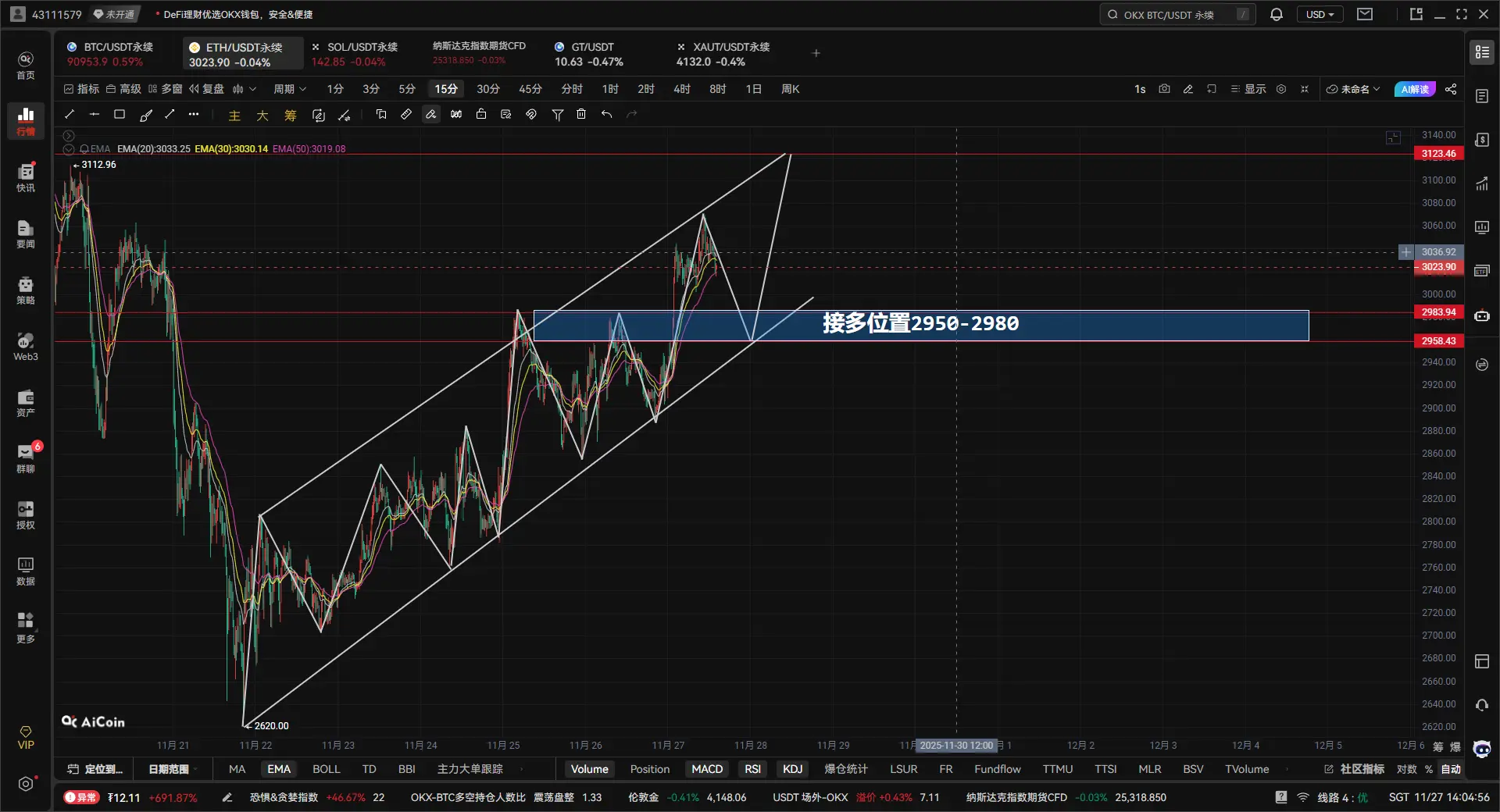This screenshot has height=812, width=1500.
Task: Open the more drawing tools ellipsis
Action: [194, 115]
